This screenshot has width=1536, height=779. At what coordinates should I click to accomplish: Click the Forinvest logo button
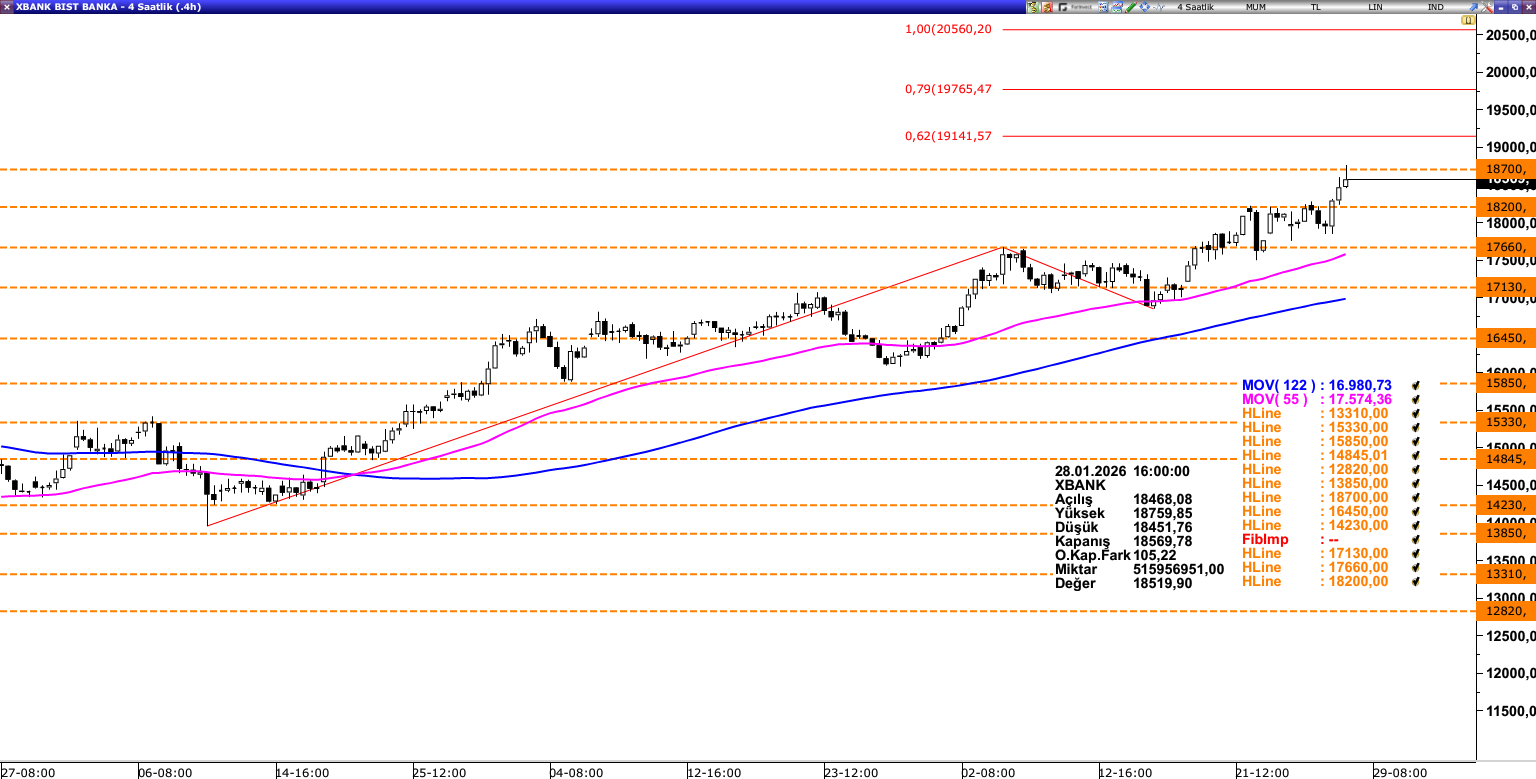pos(1080,7)
